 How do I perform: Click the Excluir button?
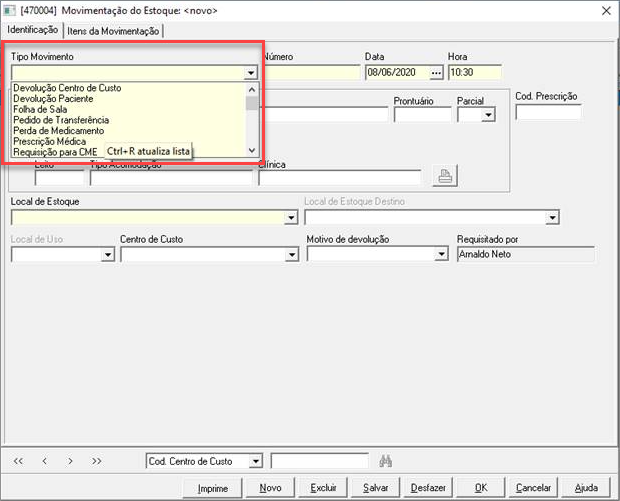323,488
